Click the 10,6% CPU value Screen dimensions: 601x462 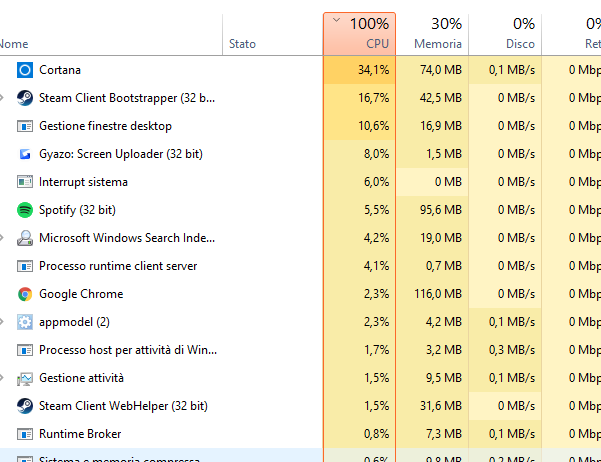[373, 126]
